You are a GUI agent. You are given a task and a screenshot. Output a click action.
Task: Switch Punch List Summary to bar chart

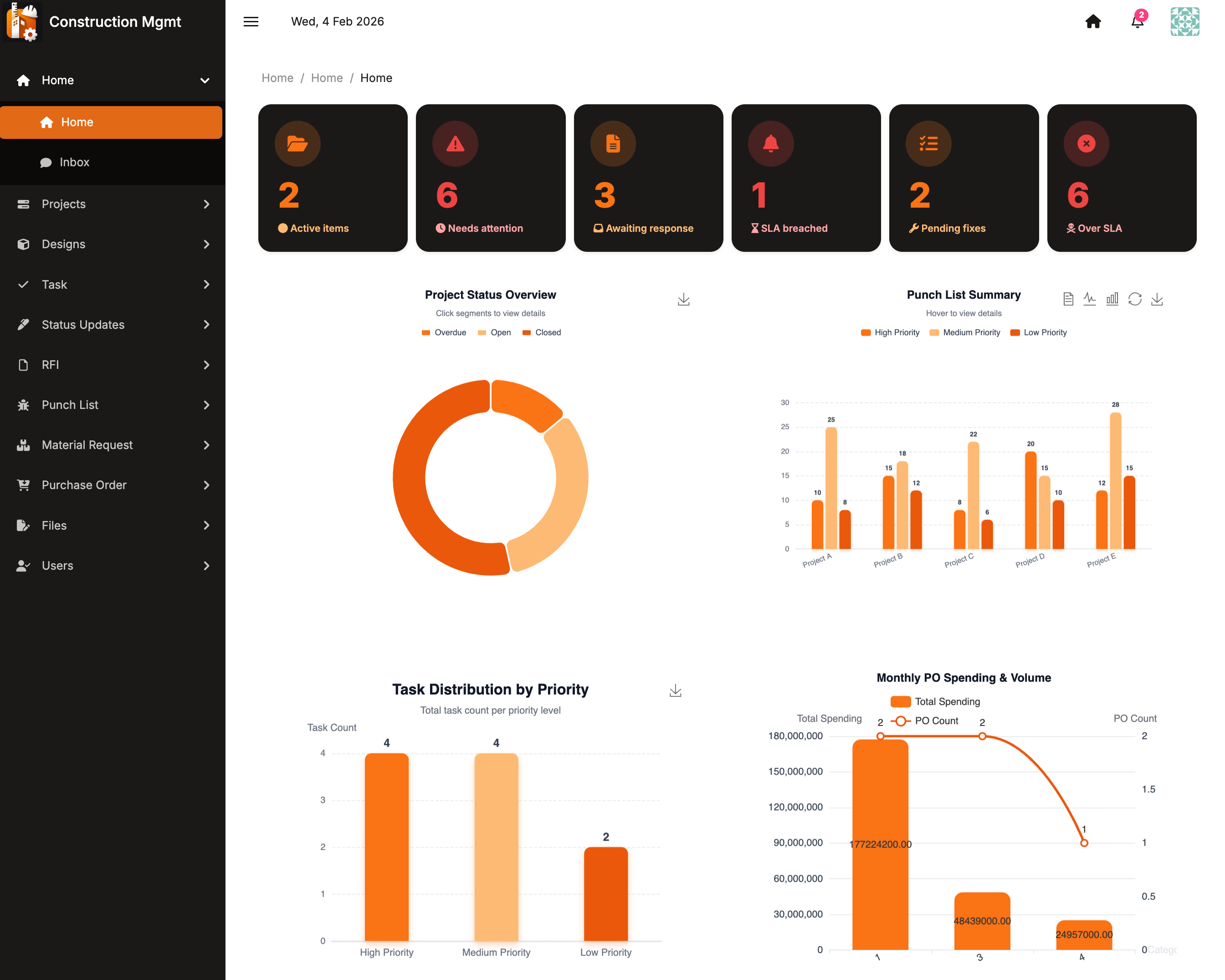click(1112, 299)
